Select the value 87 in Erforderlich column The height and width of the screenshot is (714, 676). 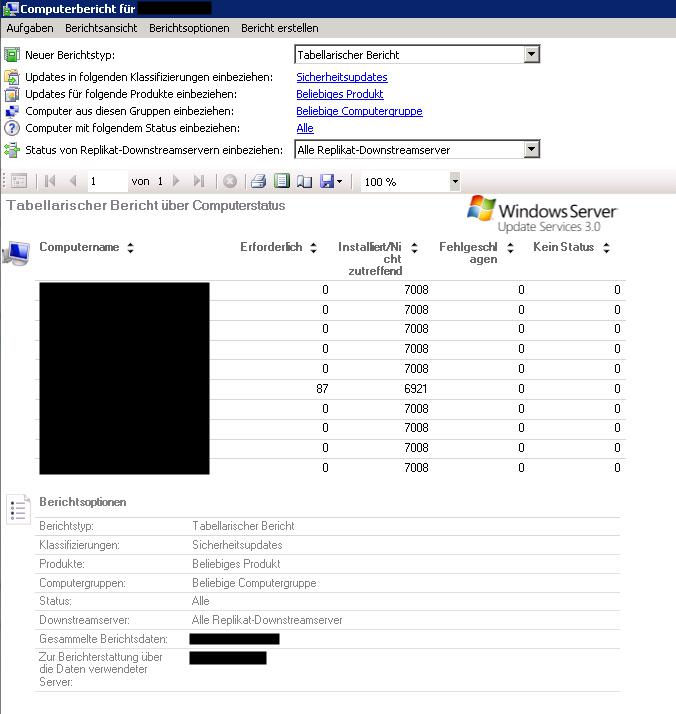click(x=322, y=388)
